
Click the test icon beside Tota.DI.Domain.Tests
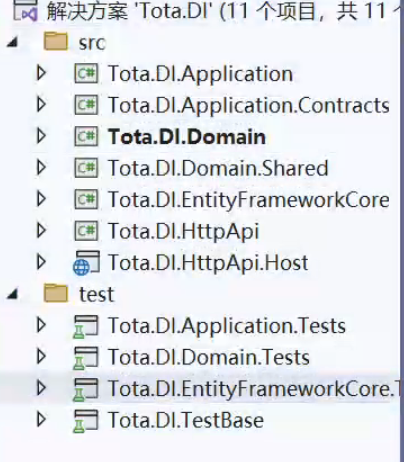pos(86,358)
